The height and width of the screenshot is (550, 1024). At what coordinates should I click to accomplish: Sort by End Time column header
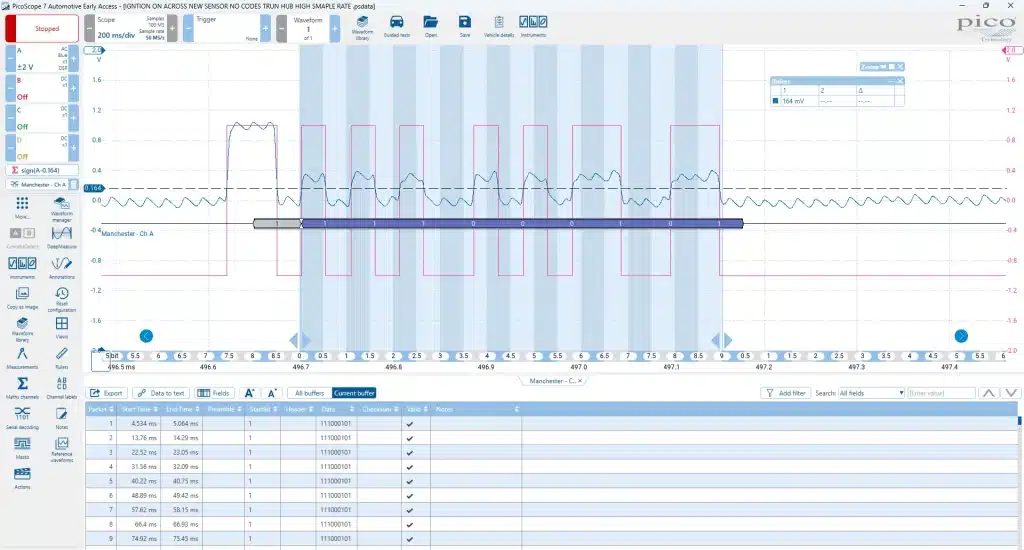(x=182, y=410)
